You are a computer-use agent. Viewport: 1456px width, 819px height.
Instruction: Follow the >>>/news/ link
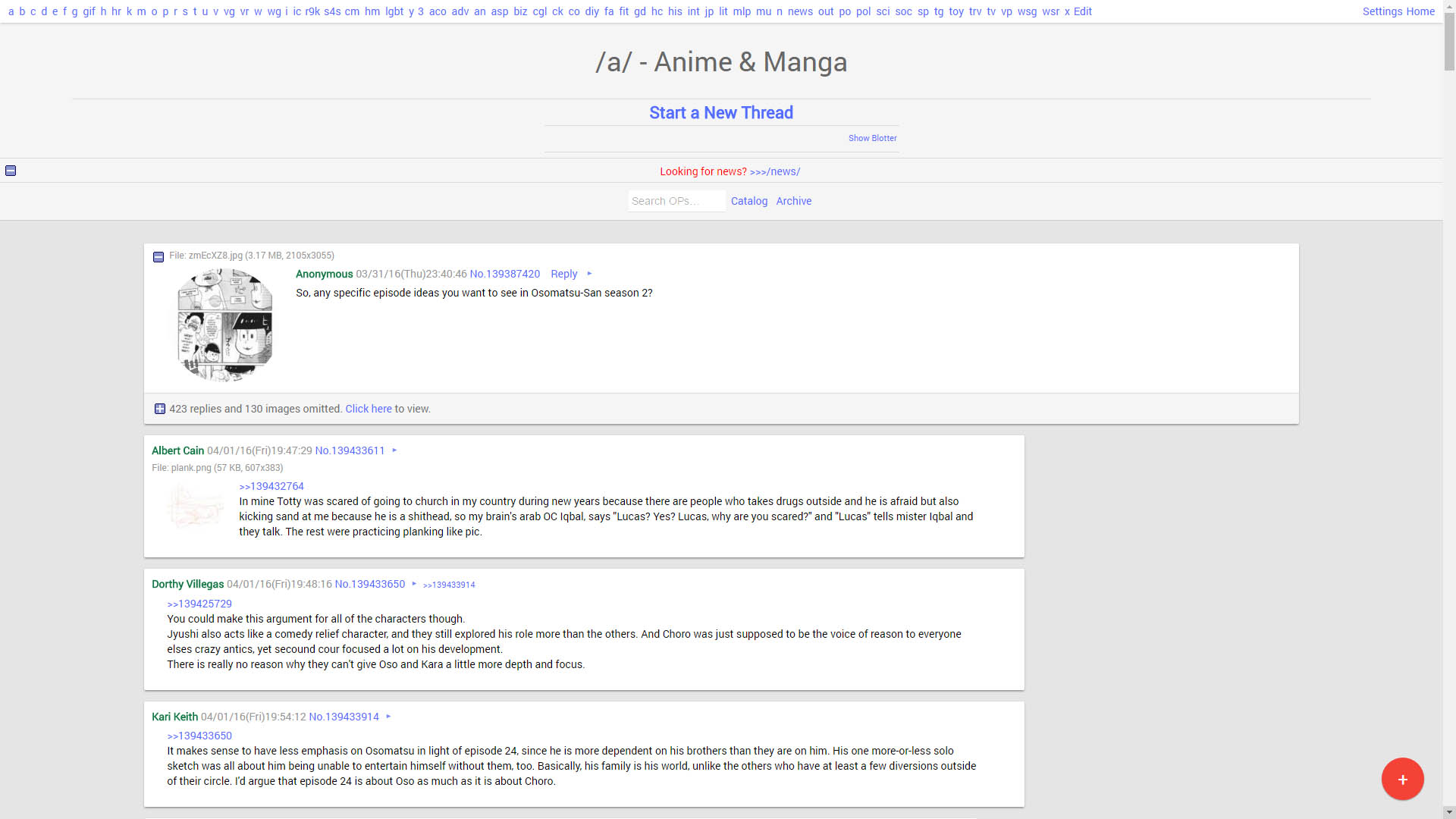[774, 171]
